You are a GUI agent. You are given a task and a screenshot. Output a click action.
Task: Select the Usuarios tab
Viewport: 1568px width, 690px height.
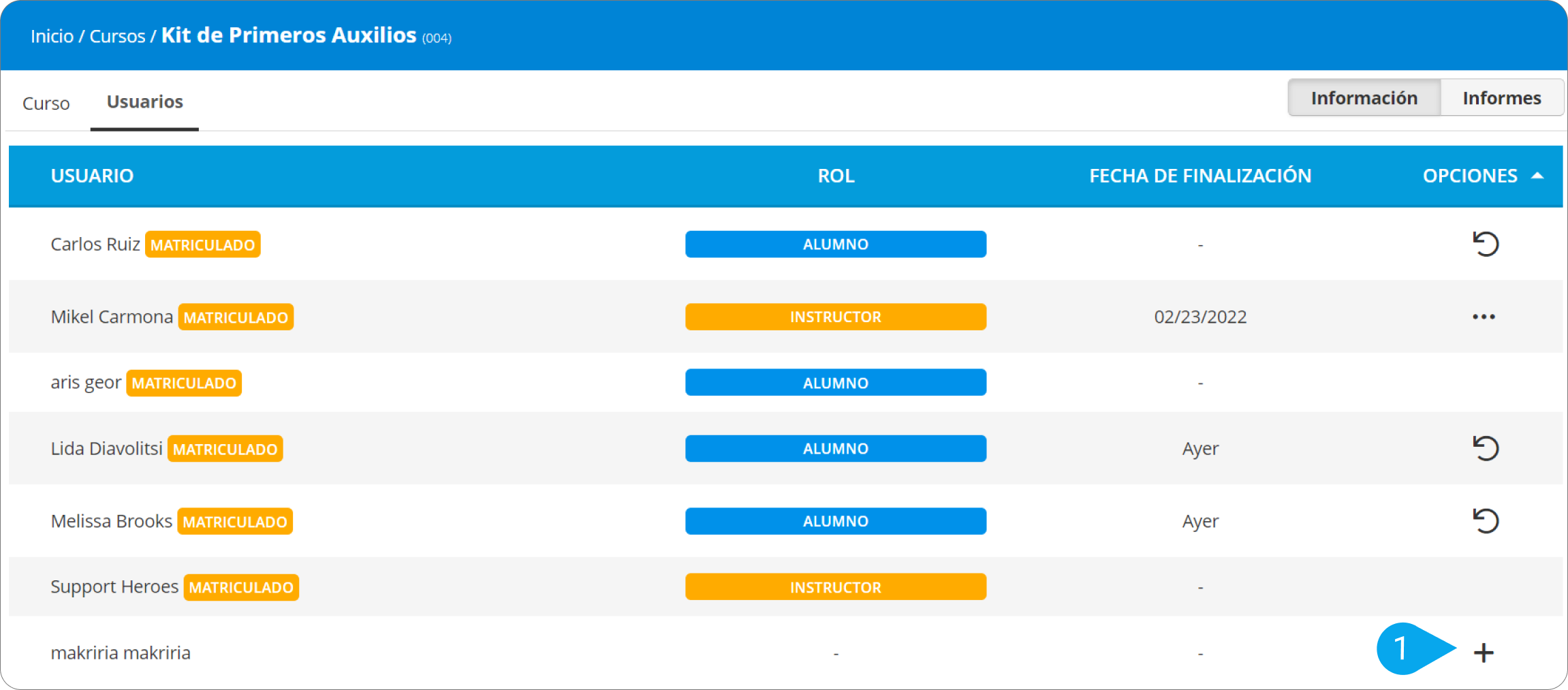(144, 102)
